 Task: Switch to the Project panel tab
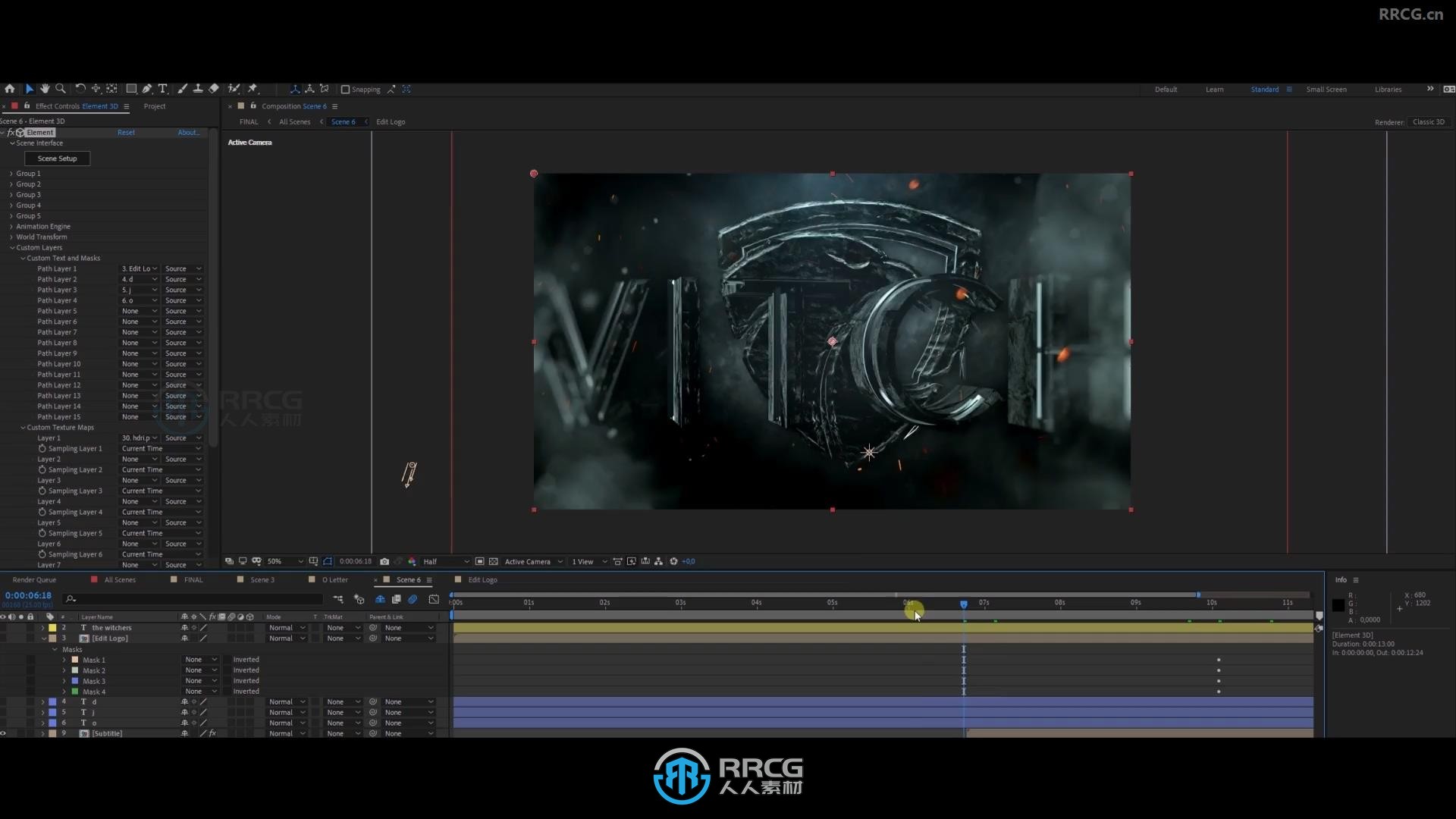(155, 106)
